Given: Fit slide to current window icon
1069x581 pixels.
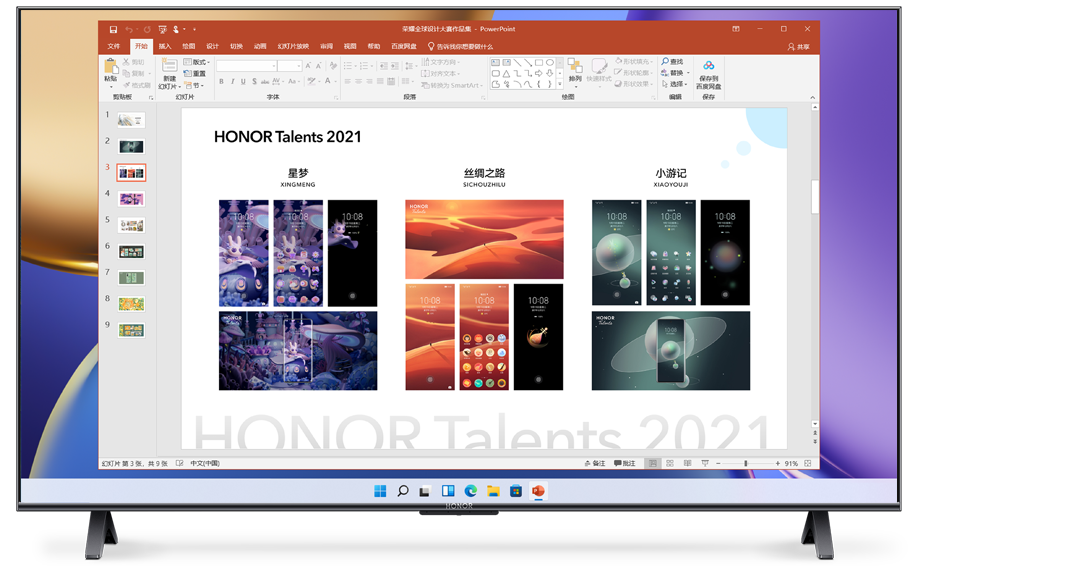Looking at the screenshot, I should click(808, 463).
